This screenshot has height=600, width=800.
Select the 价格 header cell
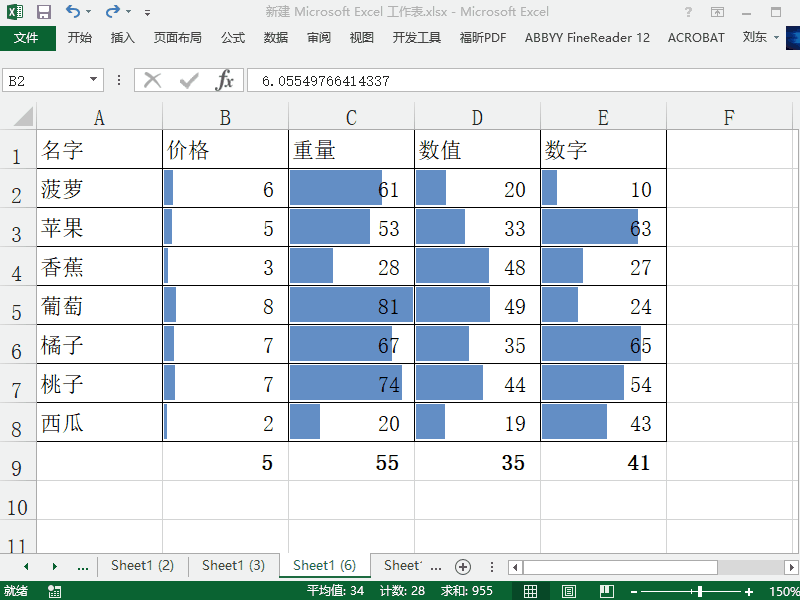click(x=226, y=149)
